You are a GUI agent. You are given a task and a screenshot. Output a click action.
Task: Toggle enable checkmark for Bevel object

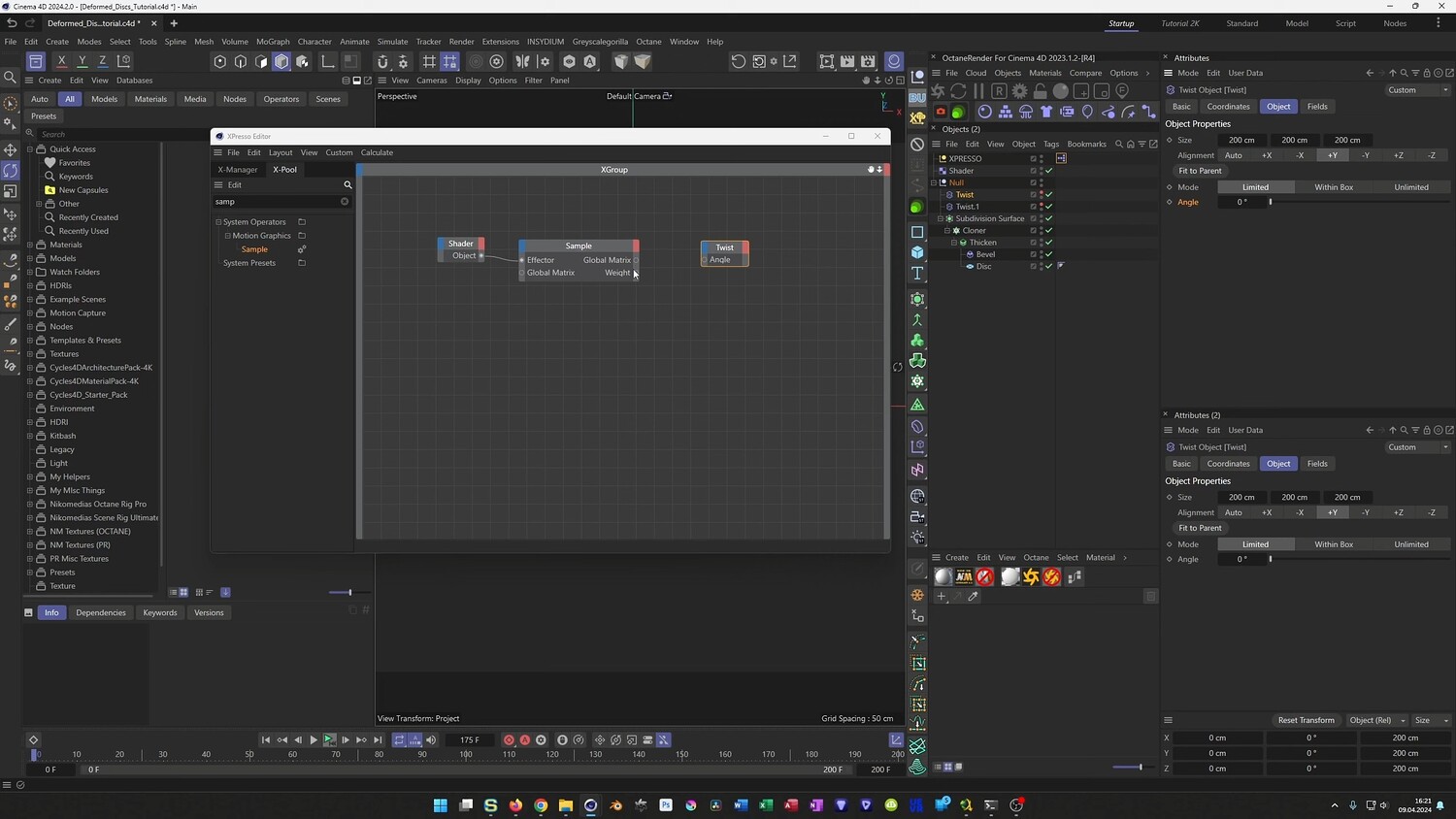coord(1049,254)
